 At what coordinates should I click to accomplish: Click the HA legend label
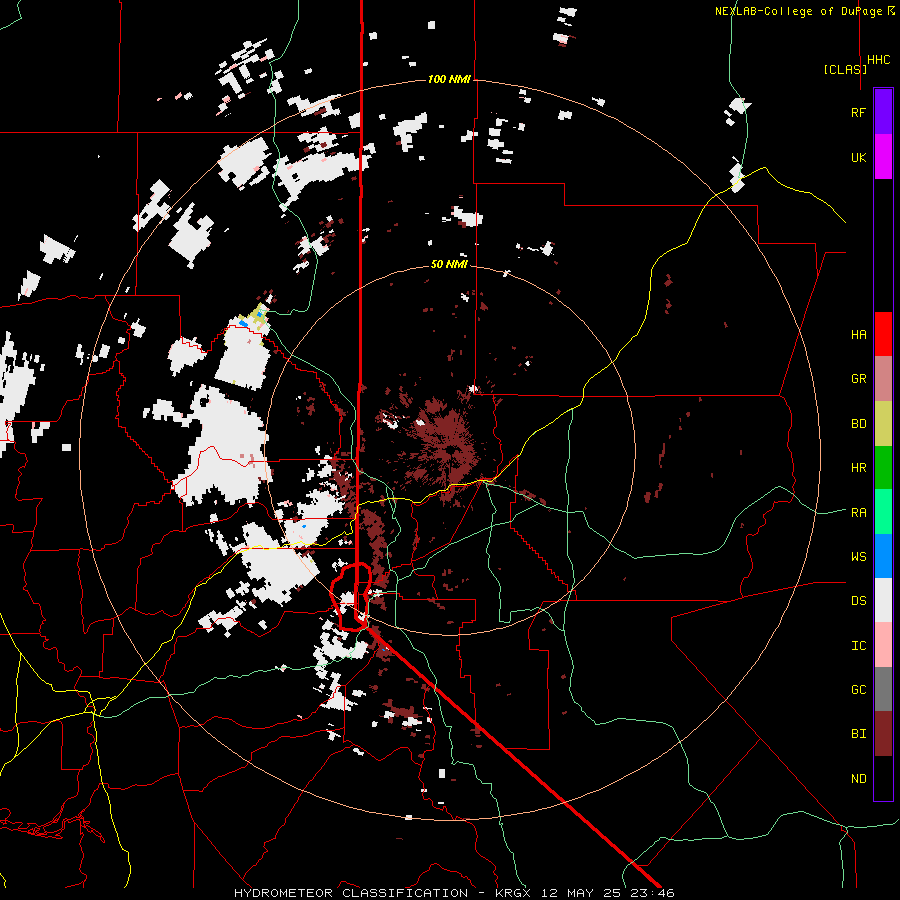click(x=858, y=335)
